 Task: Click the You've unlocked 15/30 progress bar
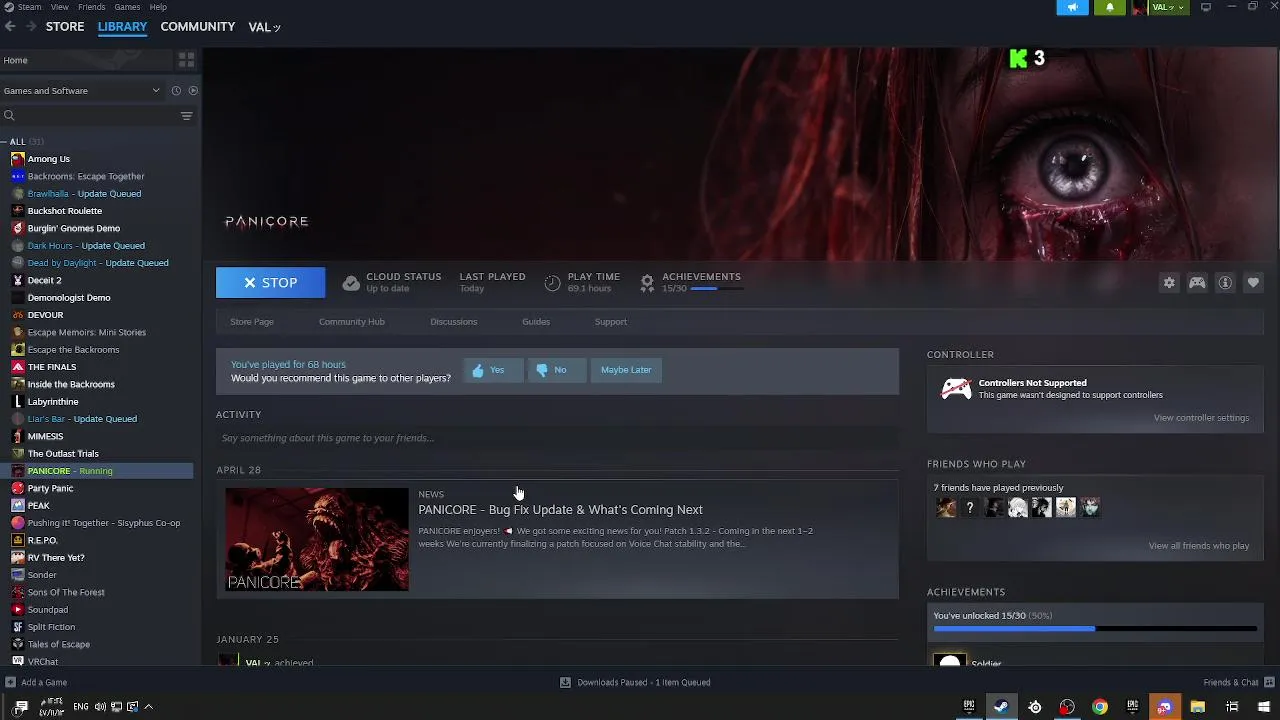[1095, 629]
